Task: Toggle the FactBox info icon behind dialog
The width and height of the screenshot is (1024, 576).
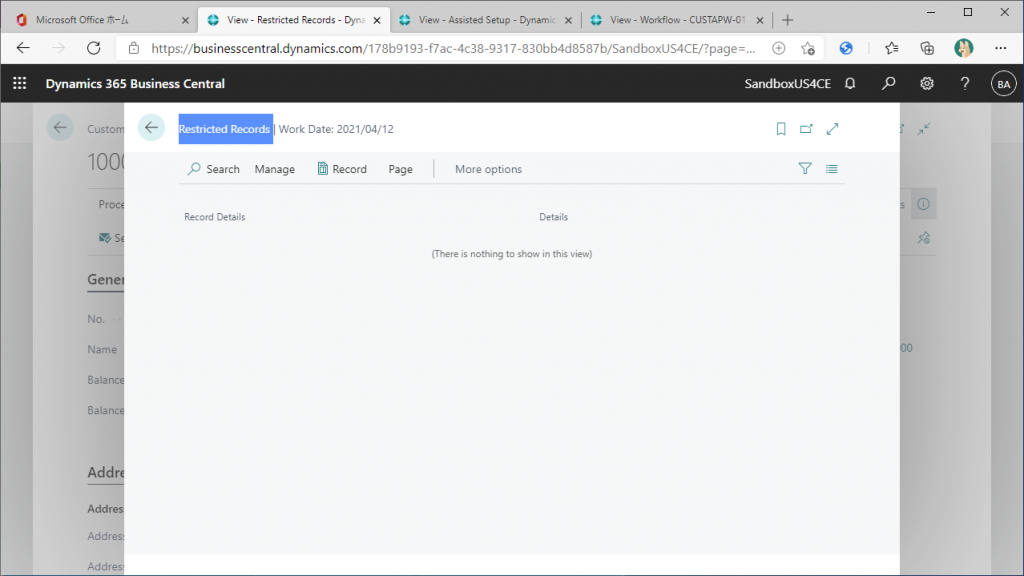Action: pos(923,204)
